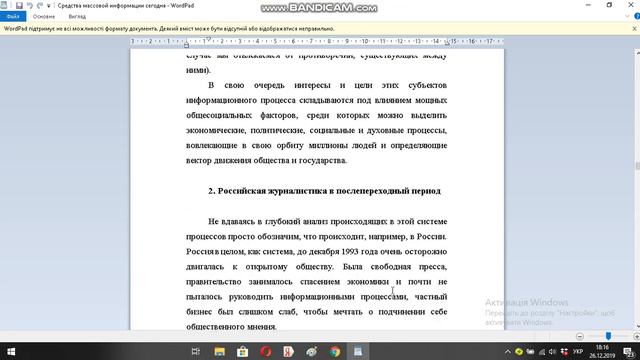Open the Action Center notifications icon
Viewport: 640px width, 360px height.
coord(629,352)
